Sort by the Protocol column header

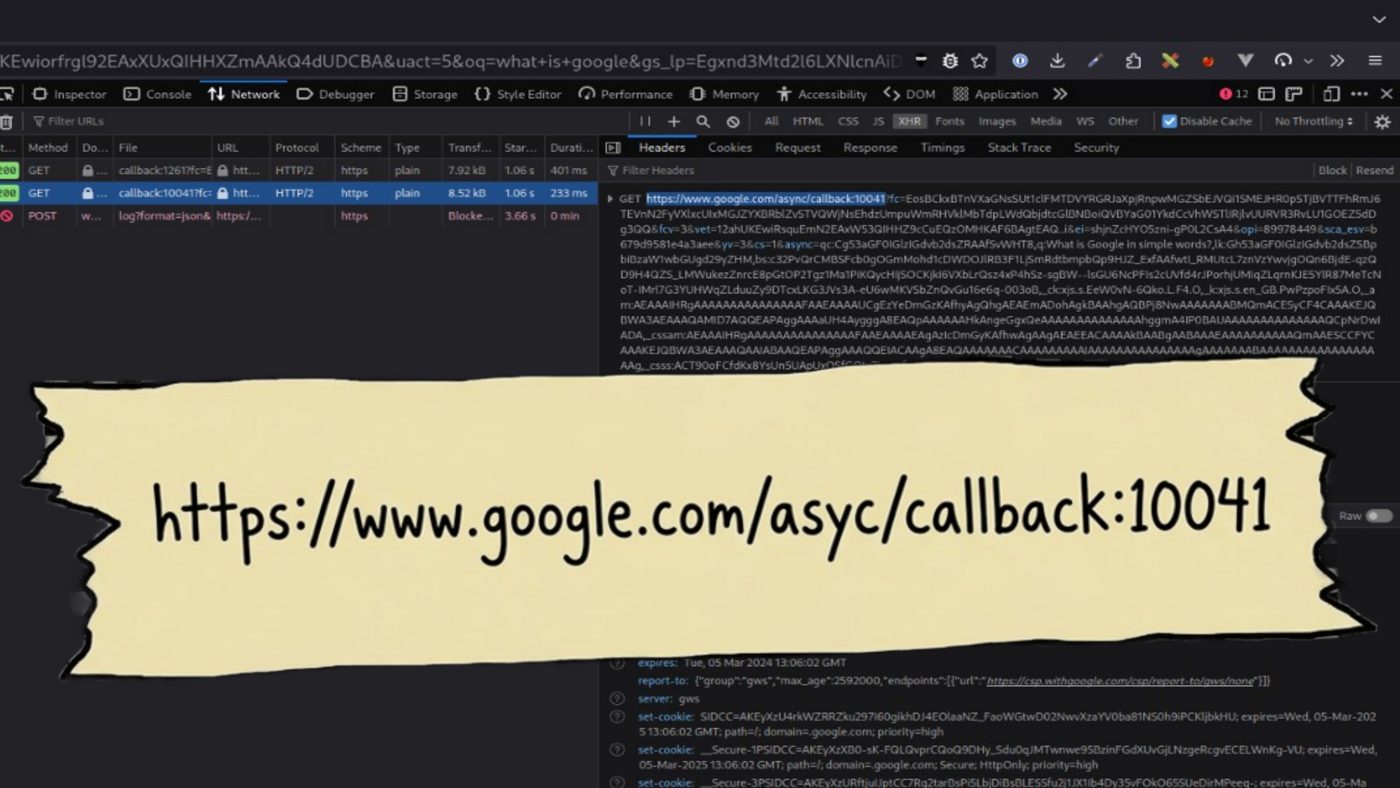tap(302, 148)
